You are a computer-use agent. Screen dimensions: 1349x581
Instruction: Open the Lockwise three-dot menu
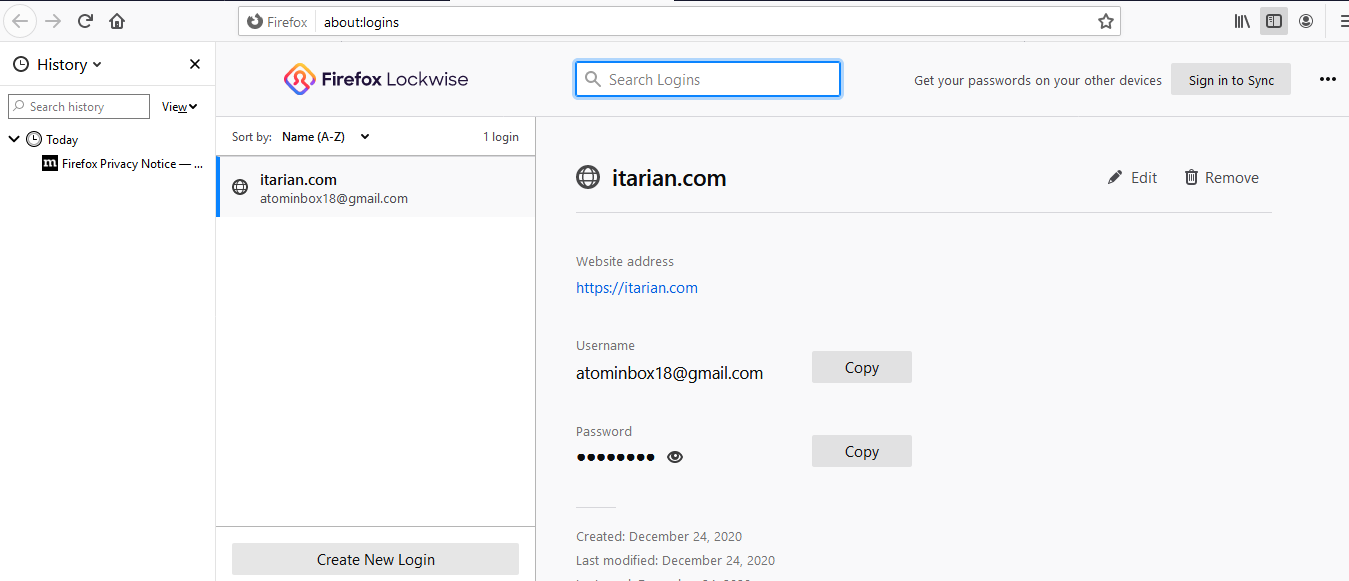1328,79
